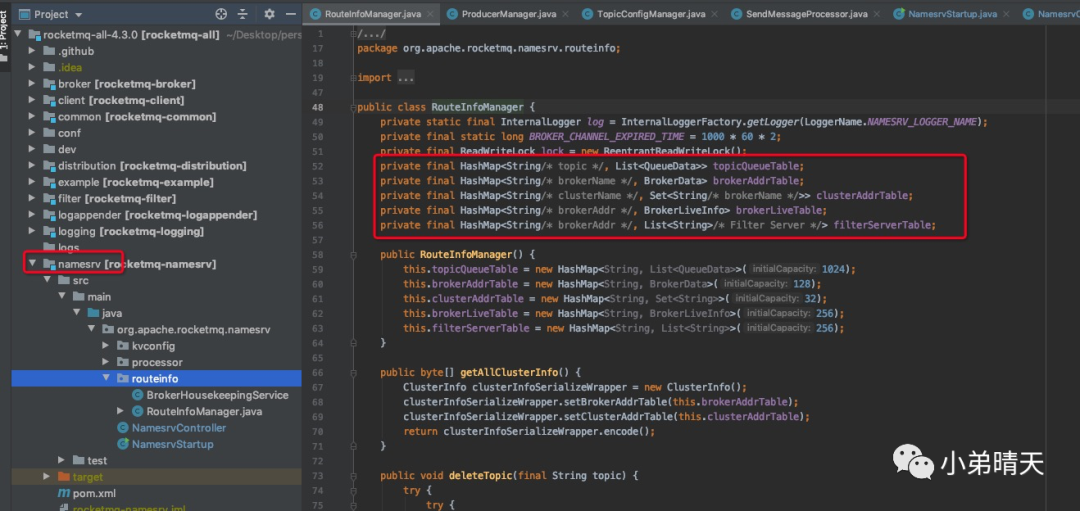1080x511 pixels.
Task: Click the Maven icon beside pom.xml
Action: tap(64, 493)
